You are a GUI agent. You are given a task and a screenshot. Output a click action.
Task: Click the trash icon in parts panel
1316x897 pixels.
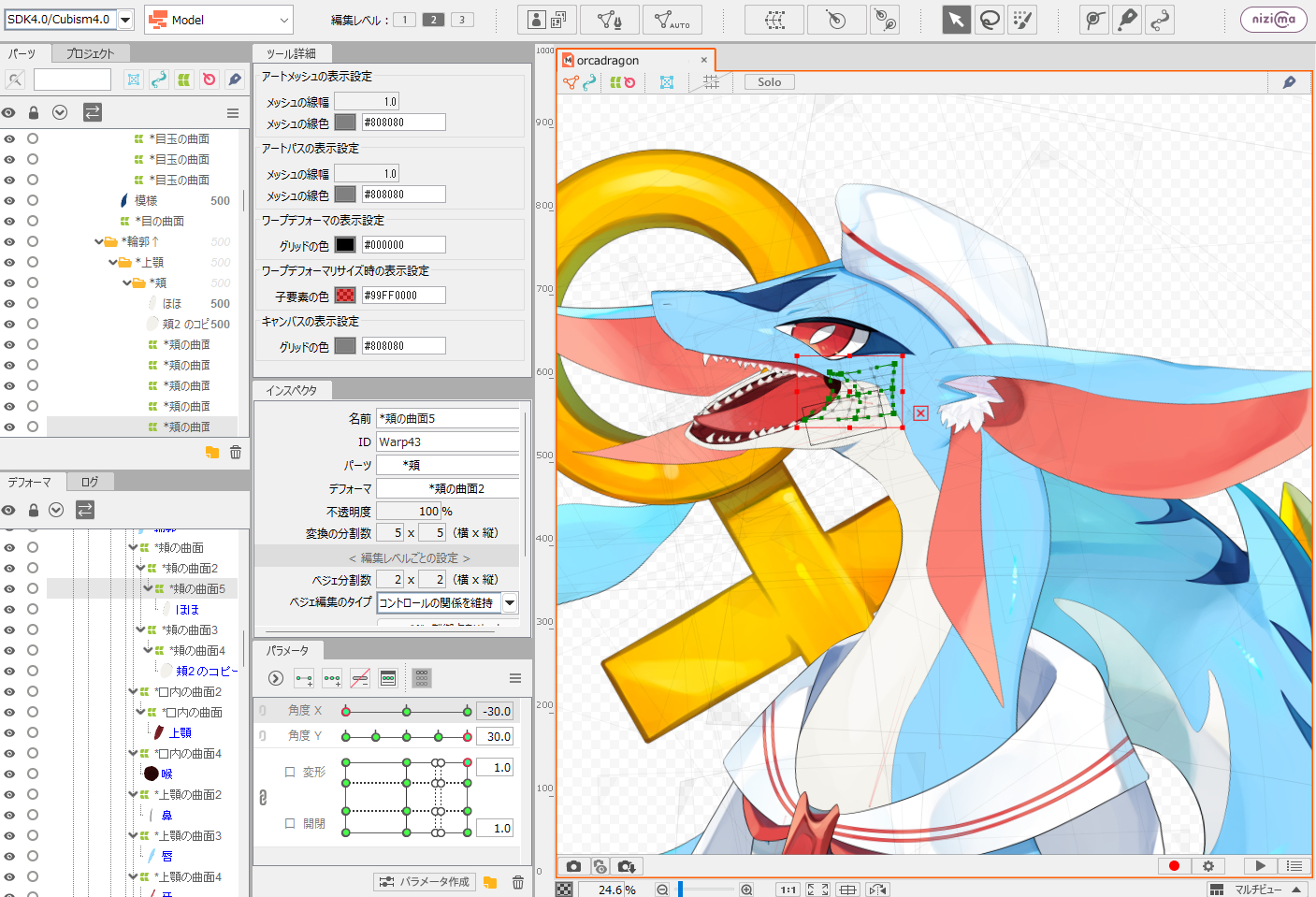coord(236,453)
